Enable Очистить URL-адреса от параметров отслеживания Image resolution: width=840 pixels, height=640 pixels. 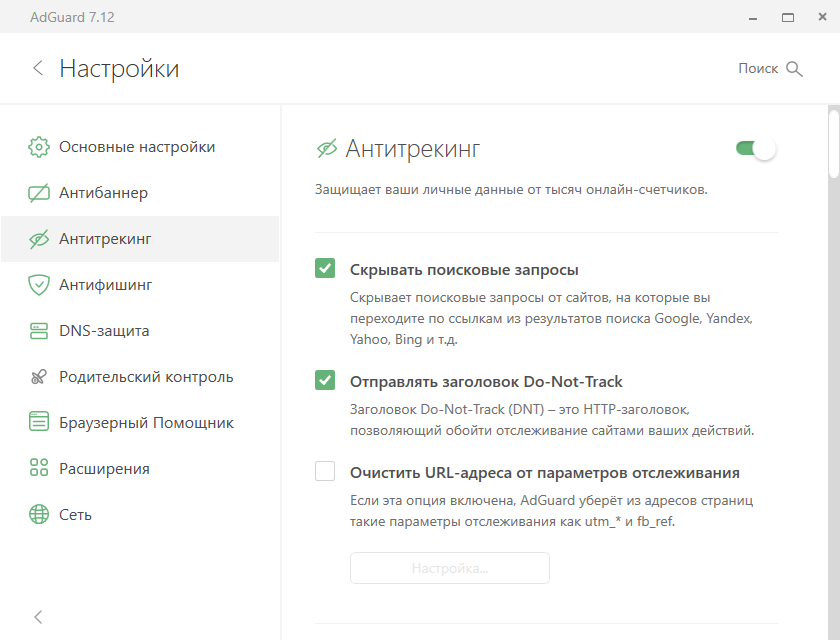pos(325,471)
